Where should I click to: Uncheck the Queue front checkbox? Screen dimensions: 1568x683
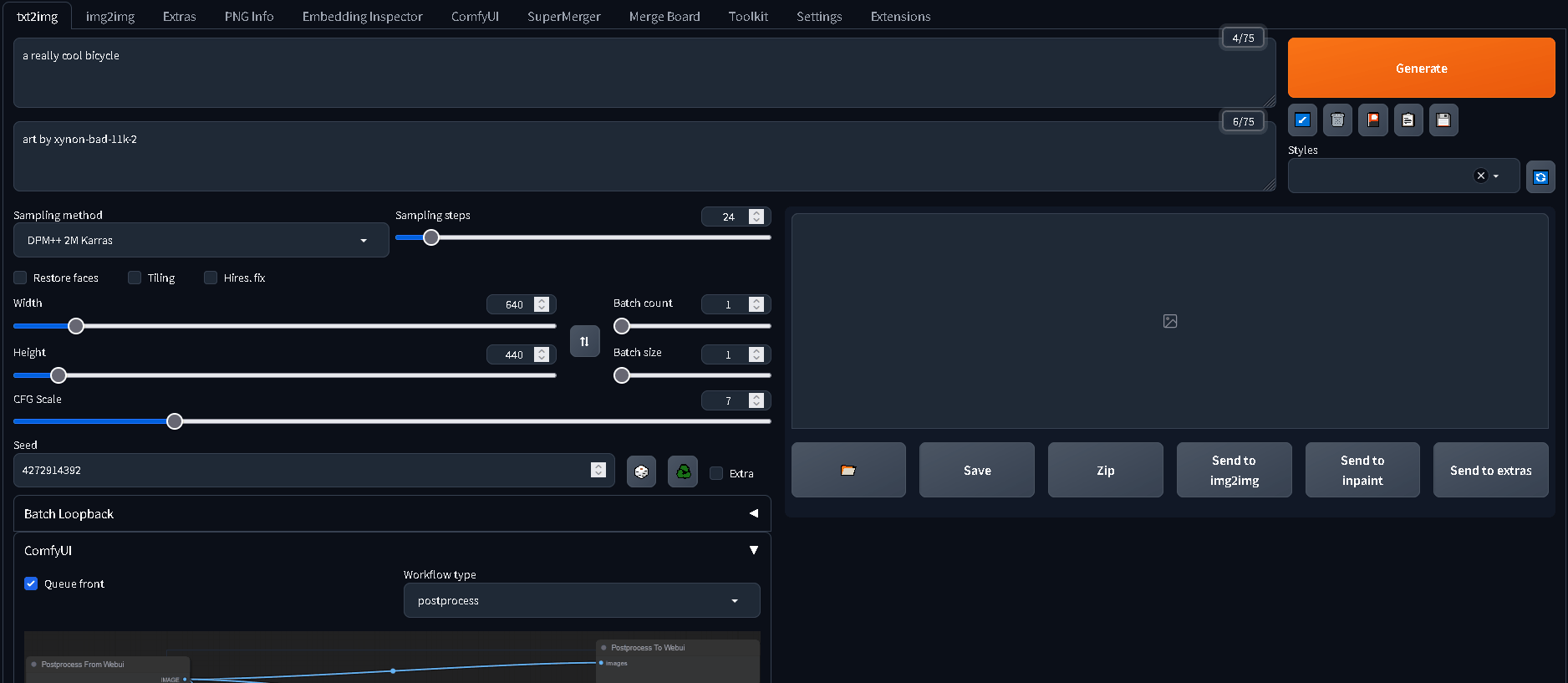point(31,584)
